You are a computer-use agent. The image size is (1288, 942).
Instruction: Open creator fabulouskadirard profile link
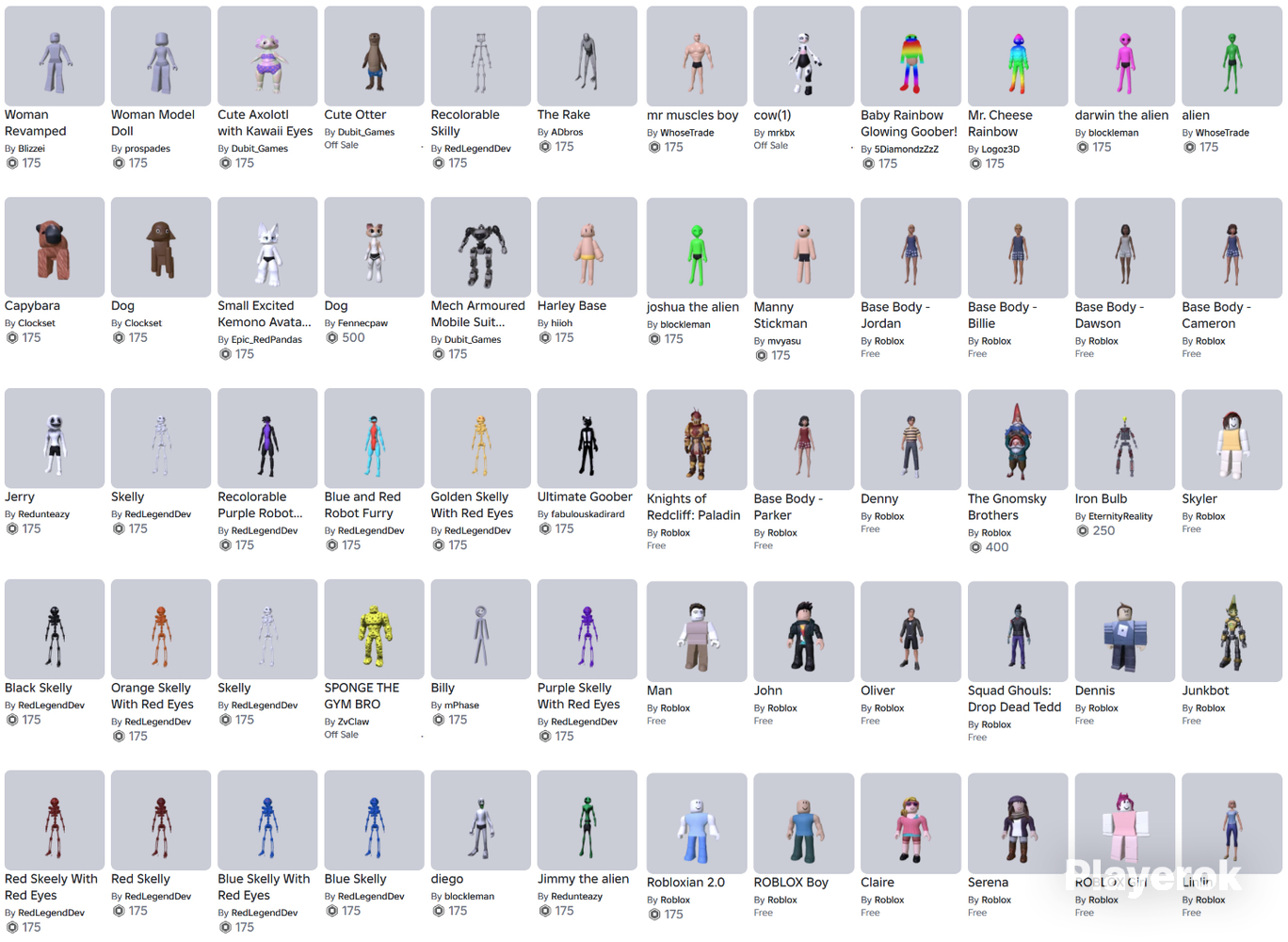[x=588, y=514]
